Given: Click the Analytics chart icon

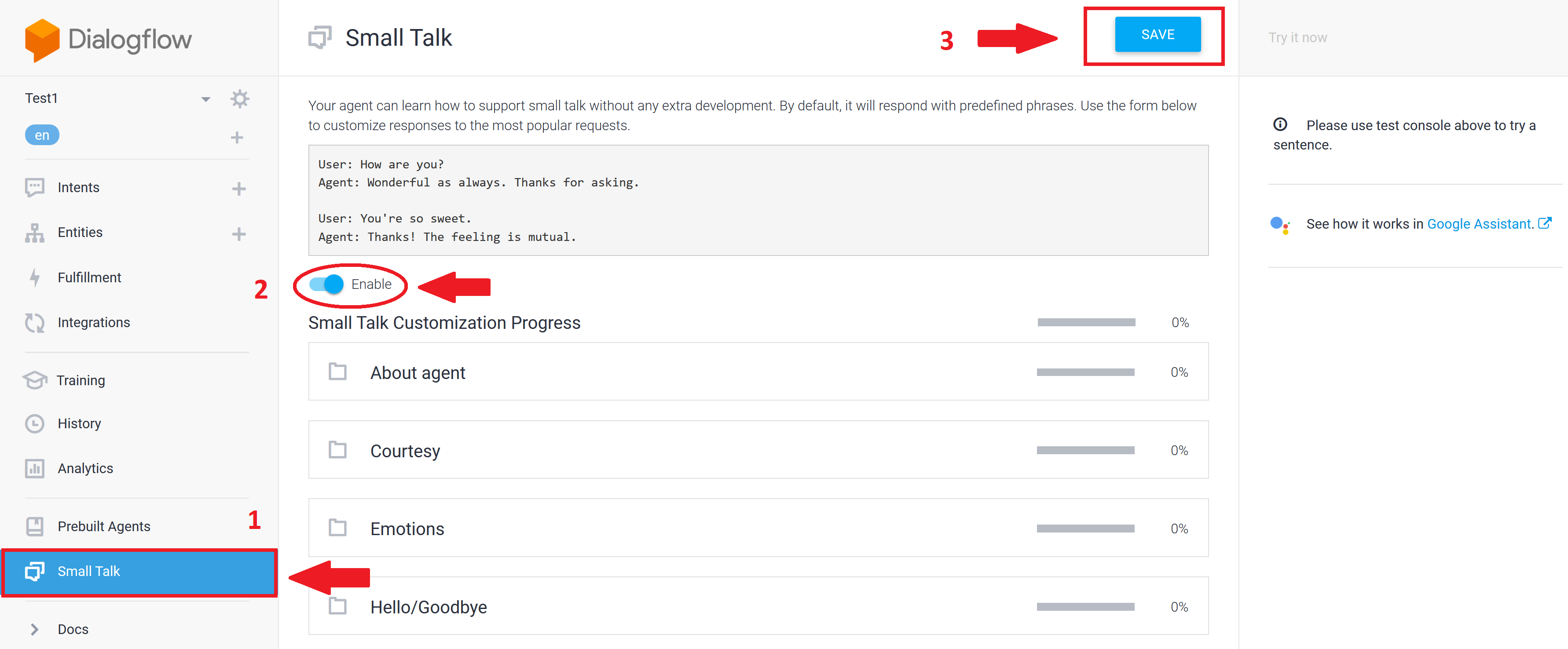Looking at the screenshot, I should [35, 468].
